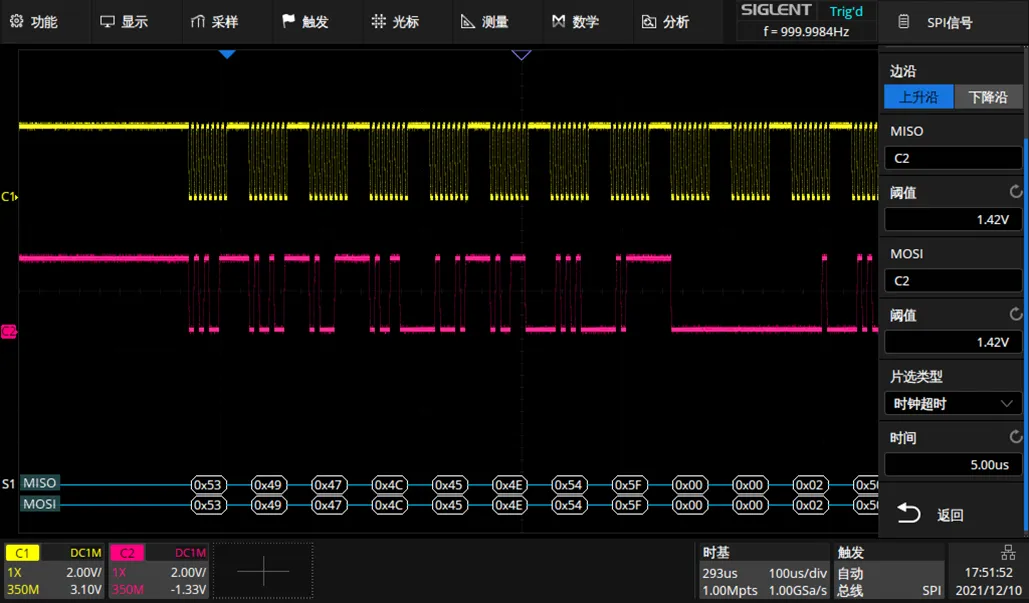1029x603 pixels.
Task: Switch edge to 下降沿 falling
Action: (x=988, y=97)
